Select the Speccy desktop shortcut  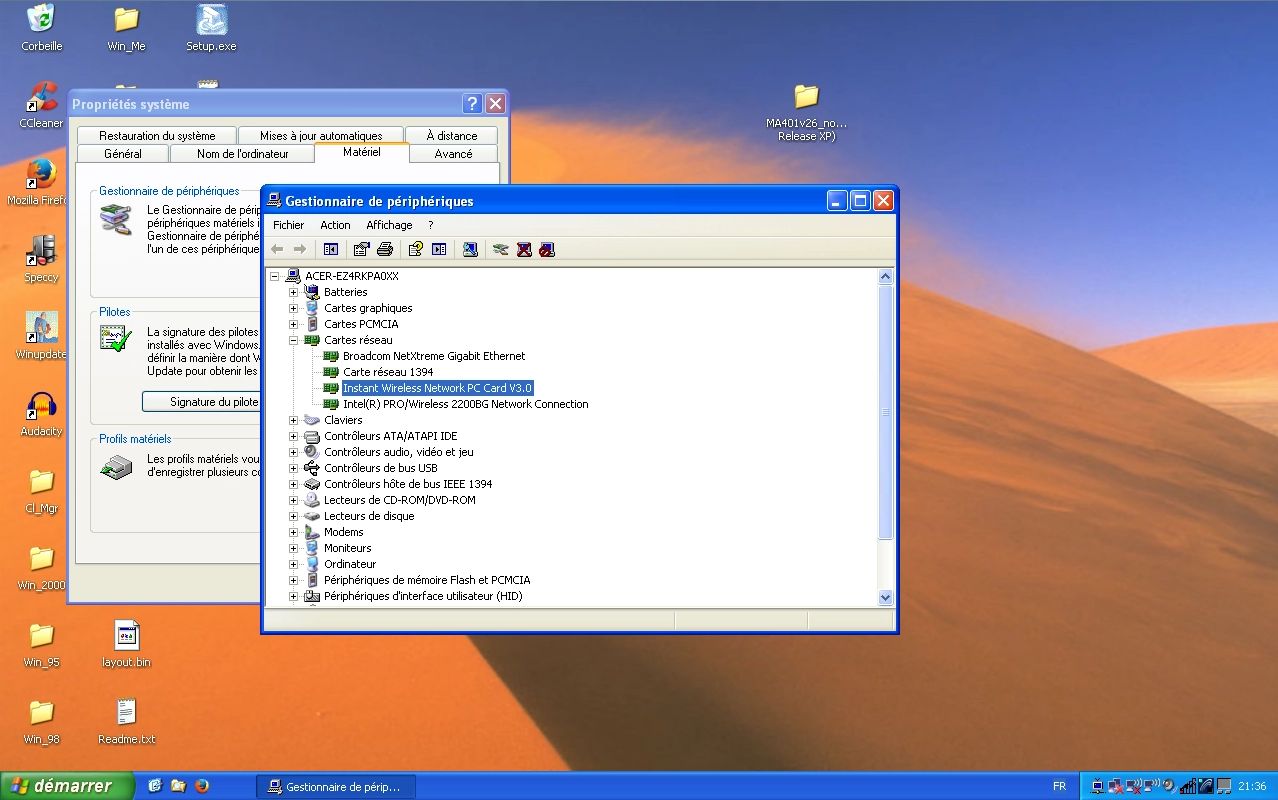[x=41, y=259]
